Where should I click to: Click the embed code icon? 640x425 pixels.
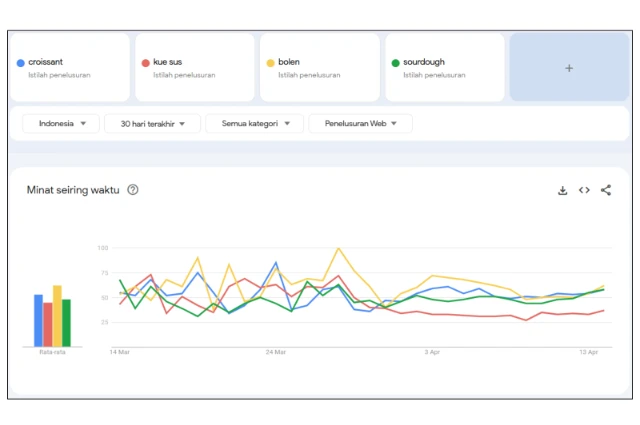click(584, 190)
